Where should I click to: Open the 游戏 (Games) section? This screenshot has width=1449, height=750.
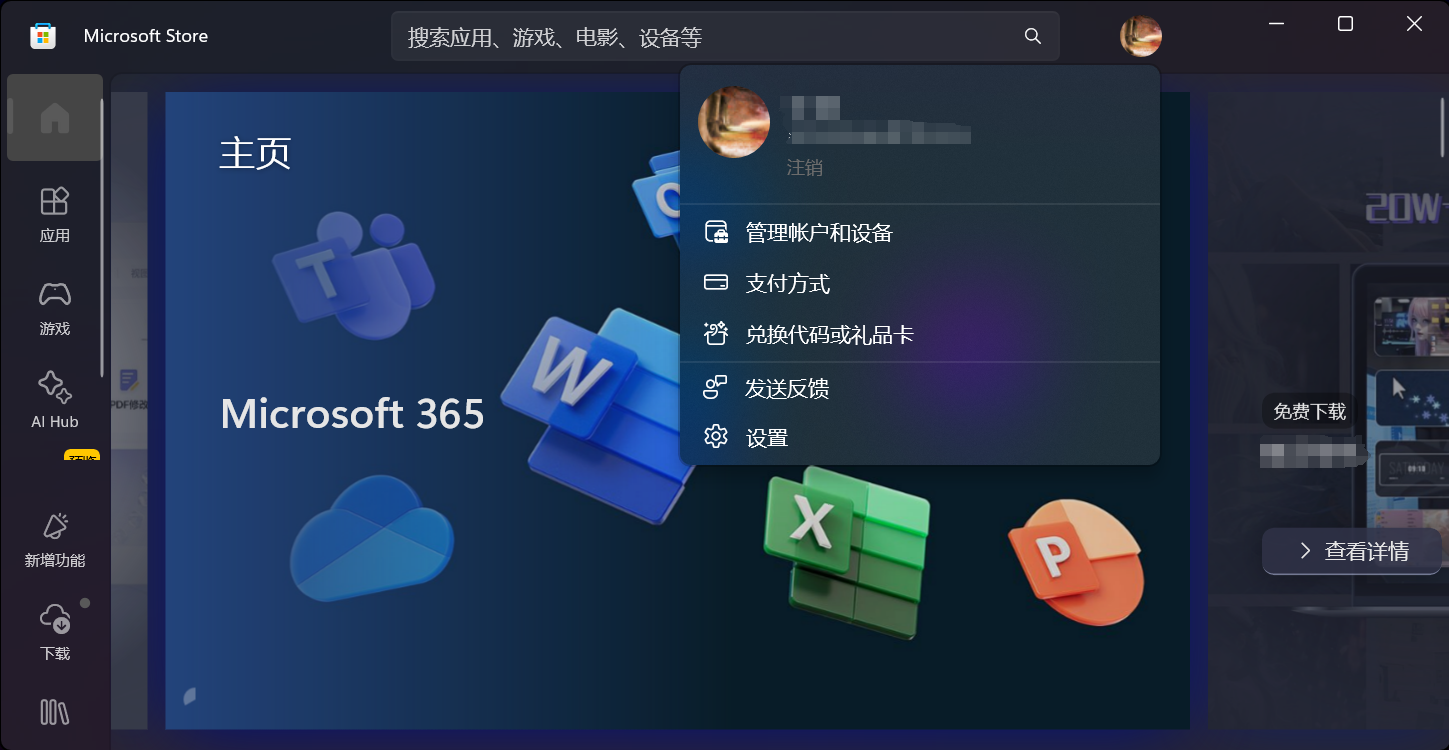pos(54,307)
